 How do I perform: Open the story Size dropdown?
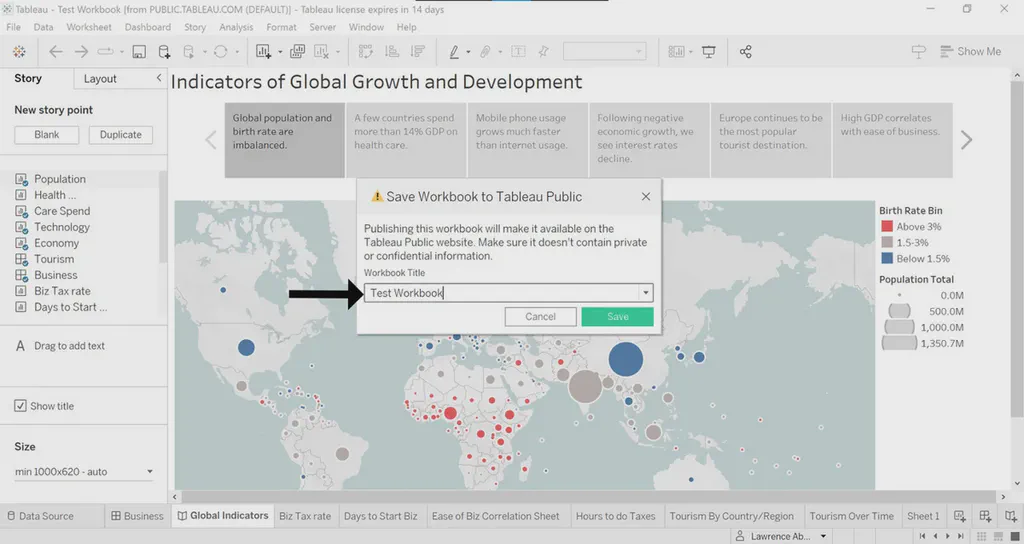(x=84, y=472)
